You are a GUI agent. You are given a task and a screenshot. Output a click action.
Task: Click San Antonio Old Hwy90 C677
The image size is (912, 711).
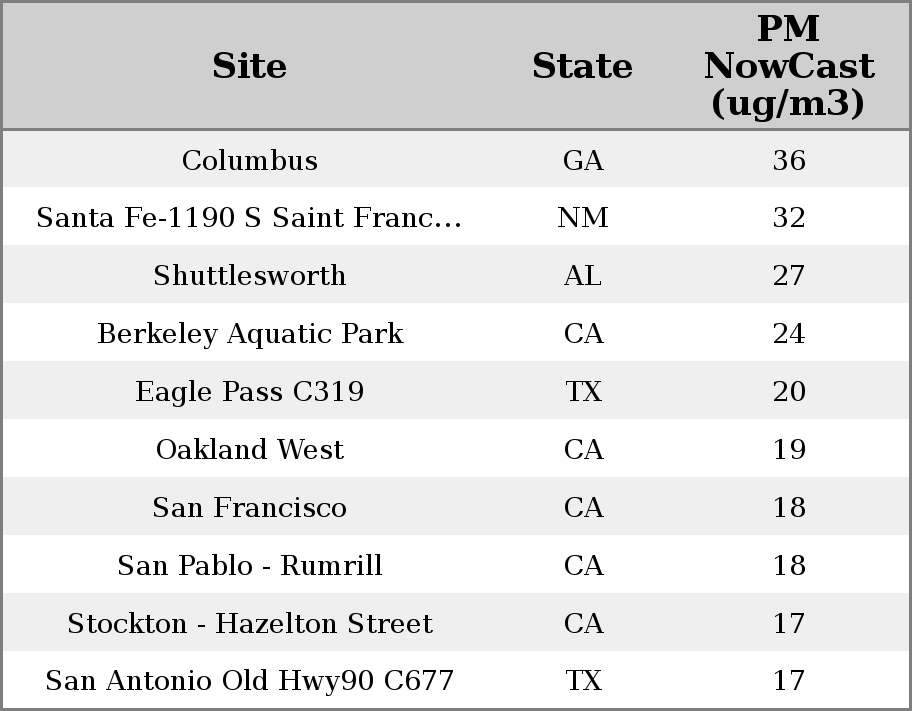[249, 681]
